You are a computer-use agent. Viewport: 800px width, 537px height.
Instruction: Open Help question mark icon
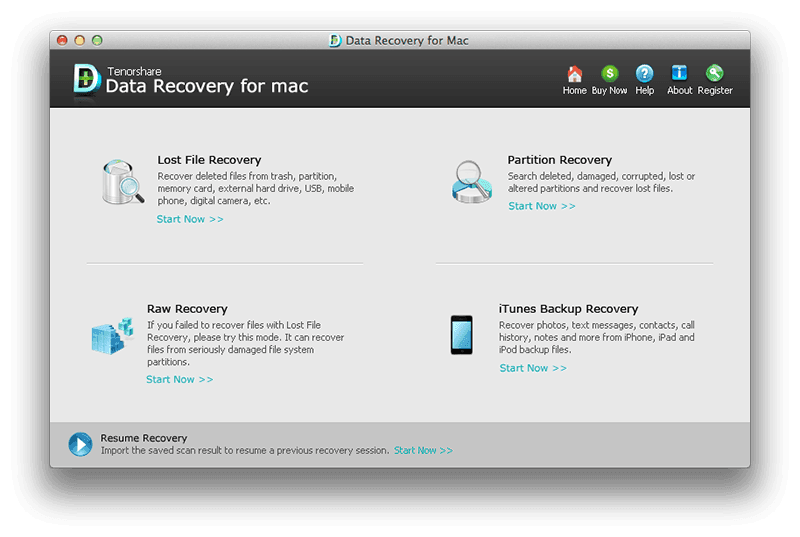(x=644, y=74)
